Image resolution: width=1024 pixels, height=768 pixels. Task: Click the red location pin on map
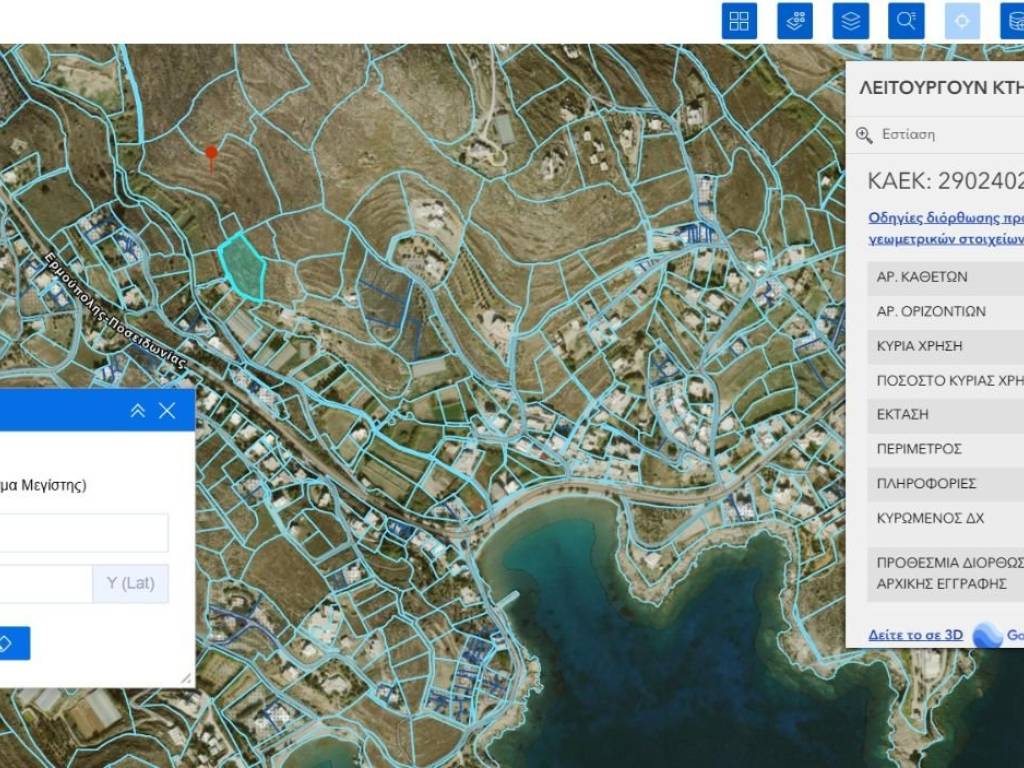(211, 154)
